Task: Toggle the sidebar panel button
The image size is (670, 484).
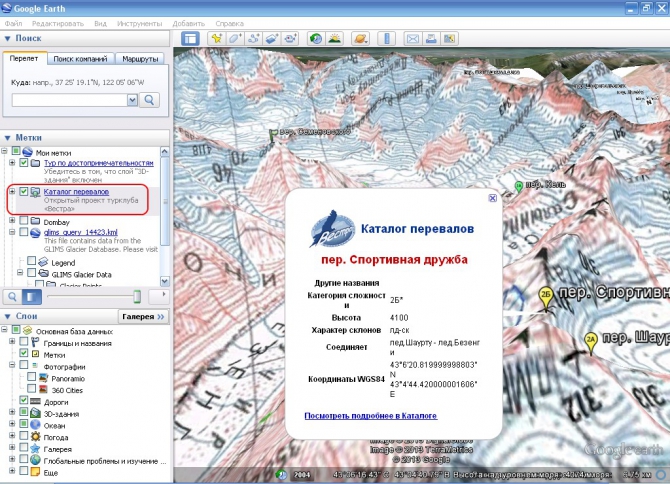Action: tap(190, 39)
